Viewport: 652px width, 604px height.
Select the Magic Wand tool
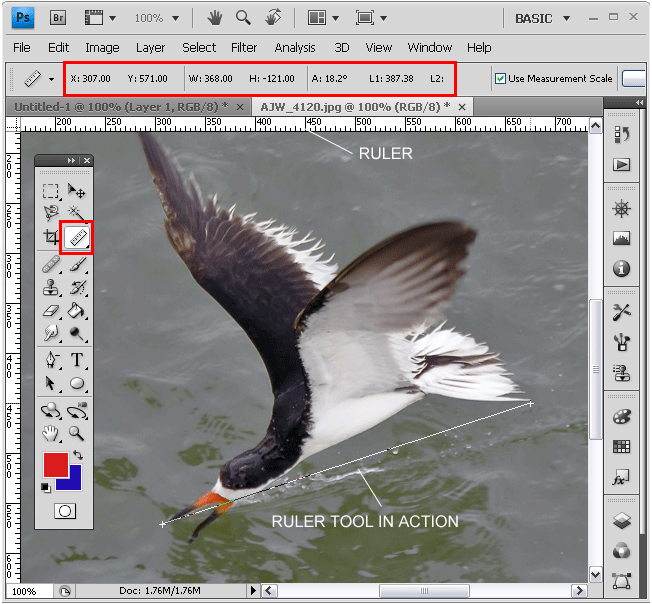click(x=76, y=212)
